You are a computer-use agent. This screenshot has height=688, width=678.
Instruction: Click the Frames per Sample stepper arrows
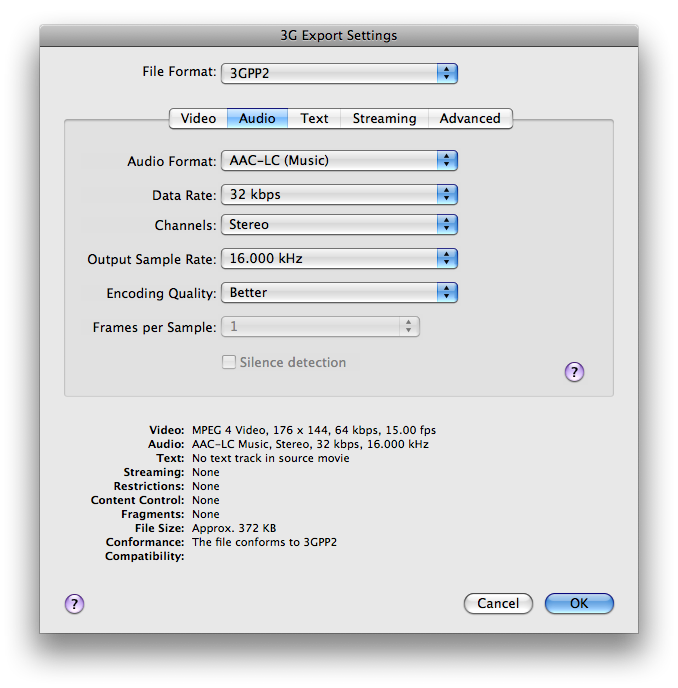409,326
